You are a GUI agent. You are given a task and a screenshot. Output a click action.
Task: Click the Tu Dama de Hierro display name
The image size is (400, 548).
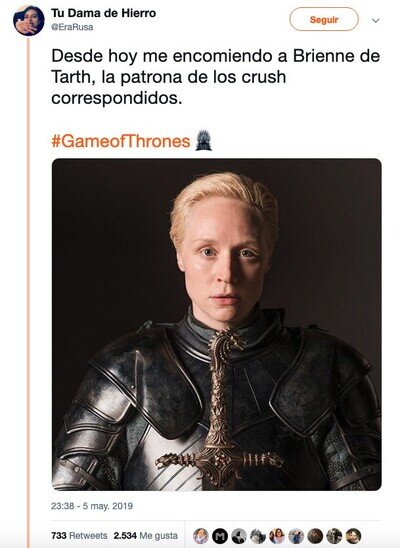pos(104,13)
